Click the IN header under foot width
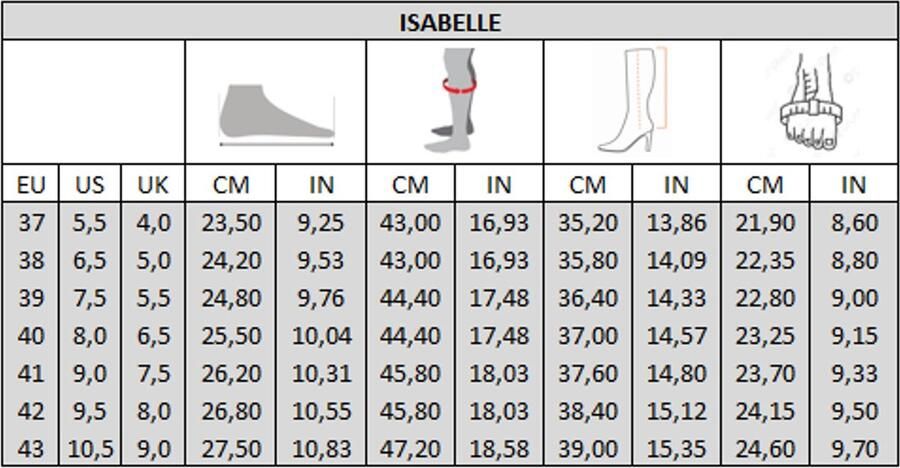This screenshot has width=900, height=468. point(853,185)
